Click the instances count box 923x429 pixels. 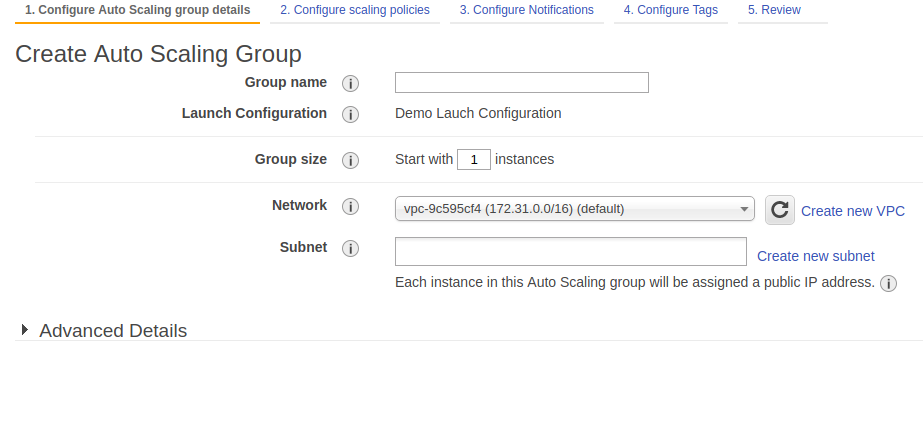point(474,159)
